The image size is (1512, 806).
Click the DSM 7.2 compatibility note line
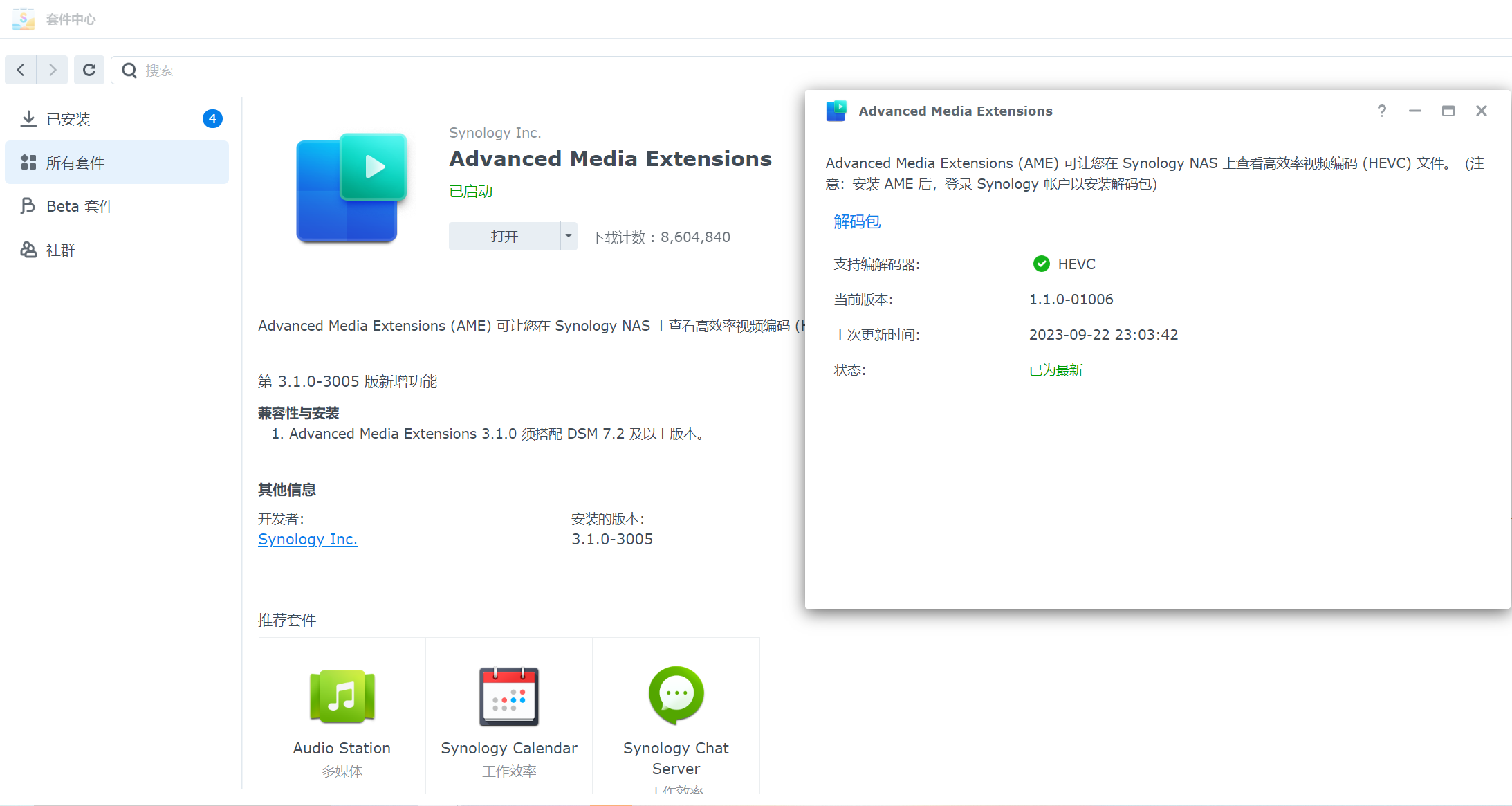[488, 434]
